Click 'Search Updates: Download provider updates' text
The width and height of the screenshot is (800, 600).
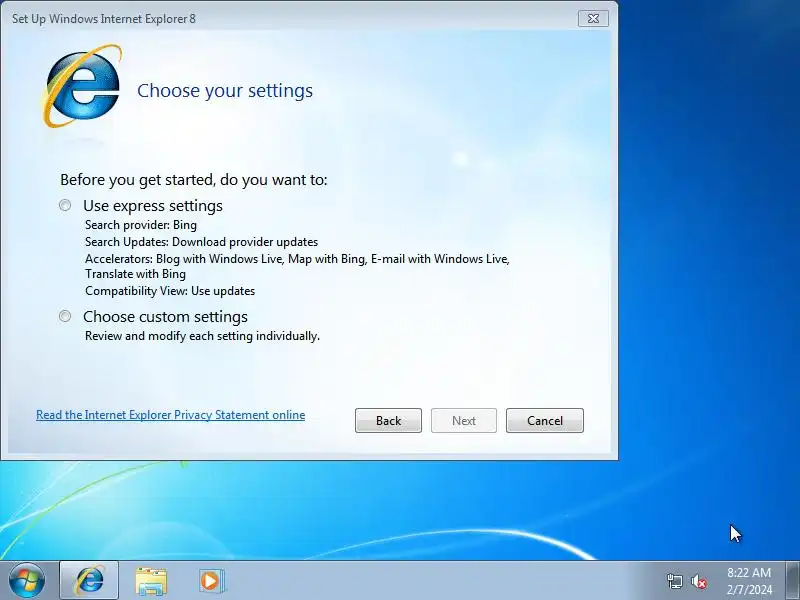202,242
